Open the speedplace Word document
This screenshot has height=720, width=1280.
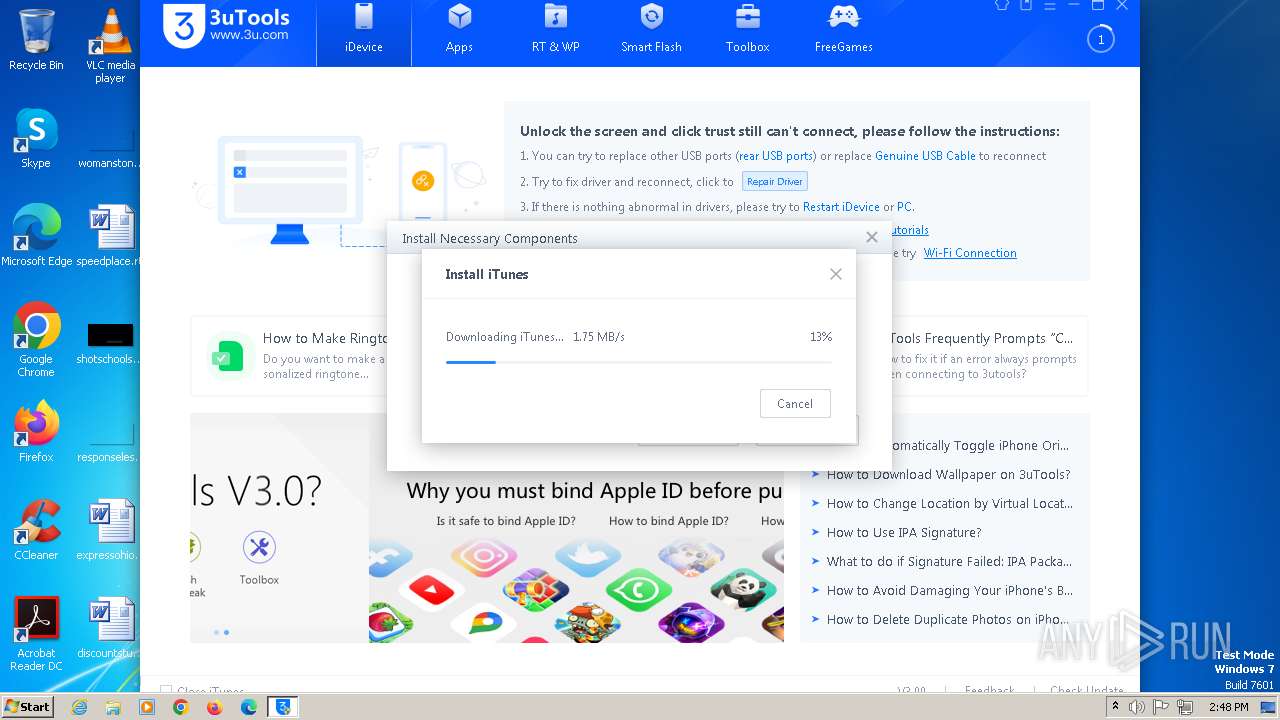(x=110, y=236)
